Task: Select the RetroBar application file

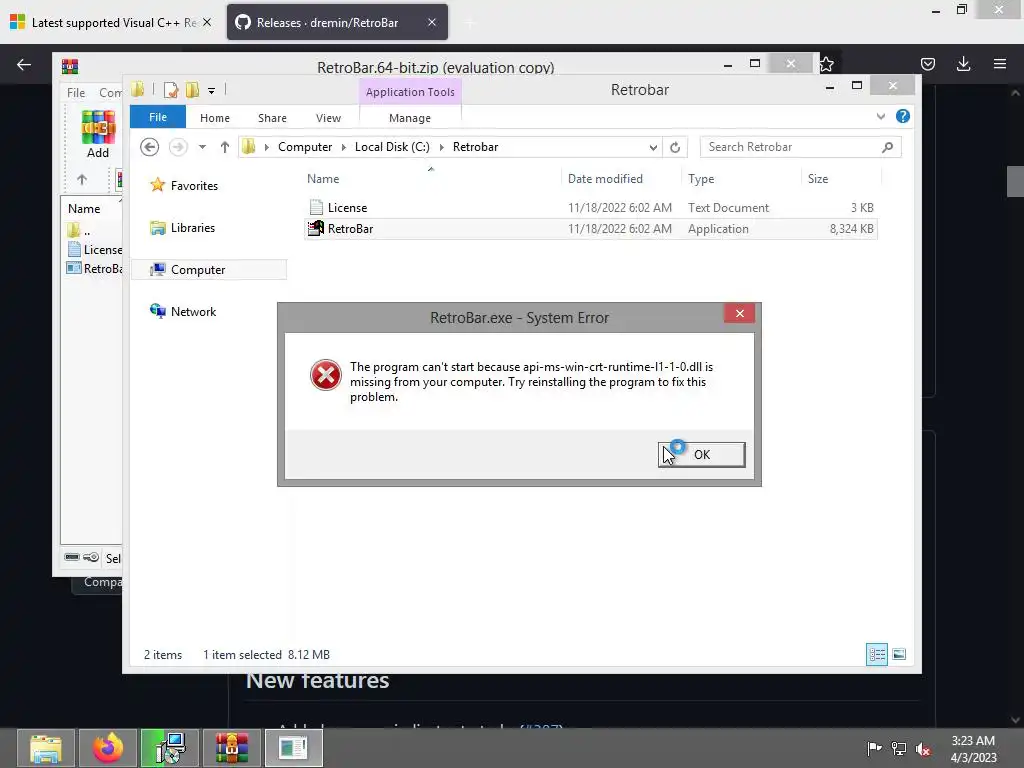Action: pos(590,229)
